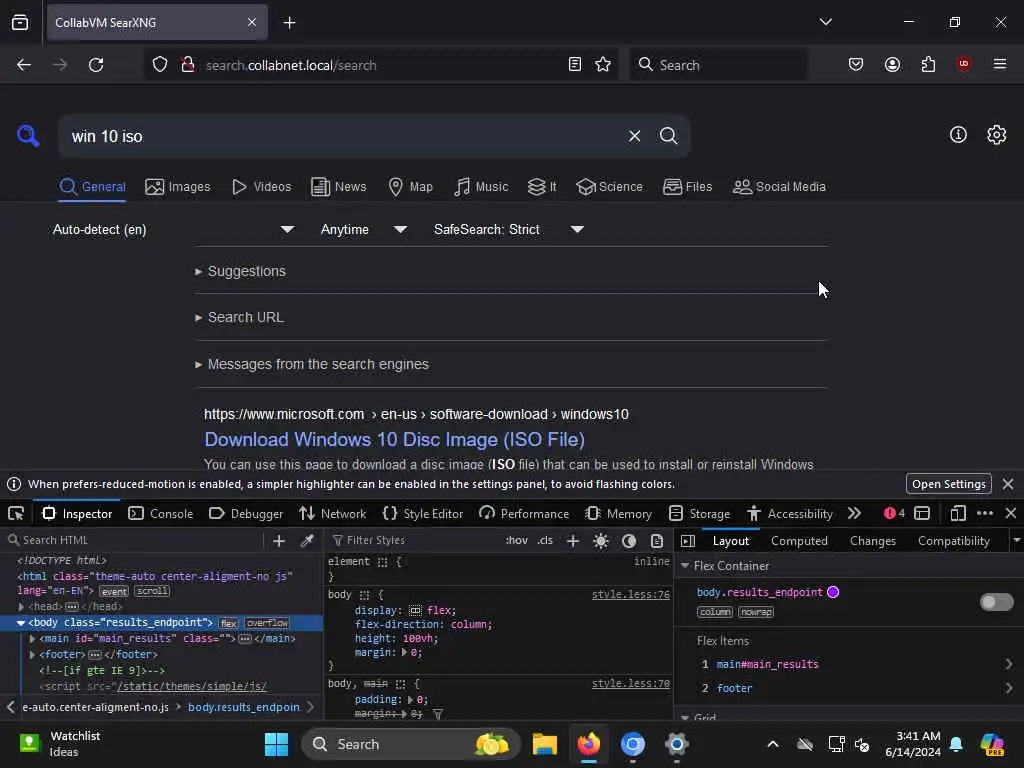
Task: Open the Anytime time range dropdown
Action: point(363,229)
